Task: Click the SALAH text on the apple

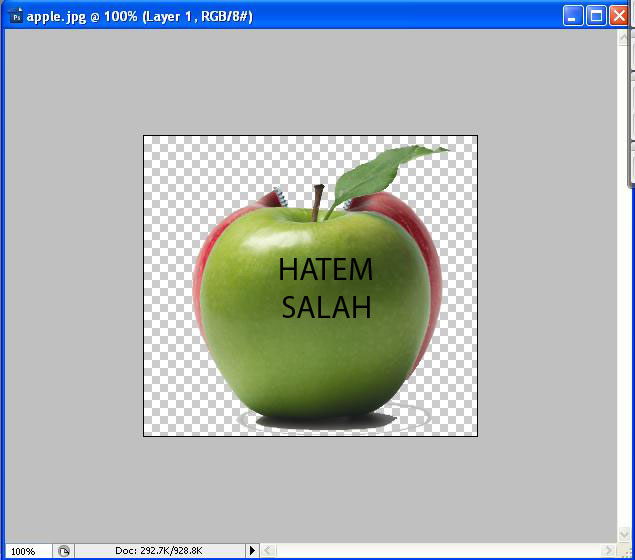Action: 326,307
